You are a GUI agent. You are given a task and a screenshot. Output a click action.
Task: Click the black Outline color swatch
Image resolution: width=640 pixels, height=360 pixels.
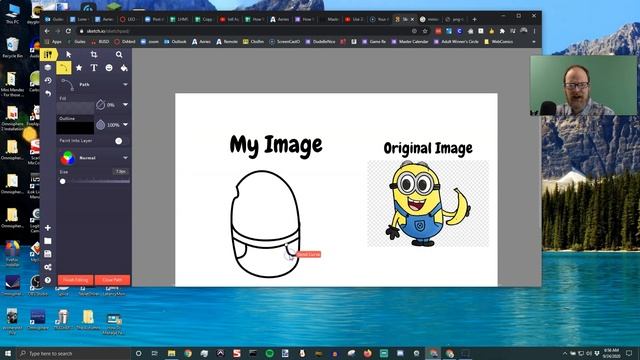click(x=75, y=128)
